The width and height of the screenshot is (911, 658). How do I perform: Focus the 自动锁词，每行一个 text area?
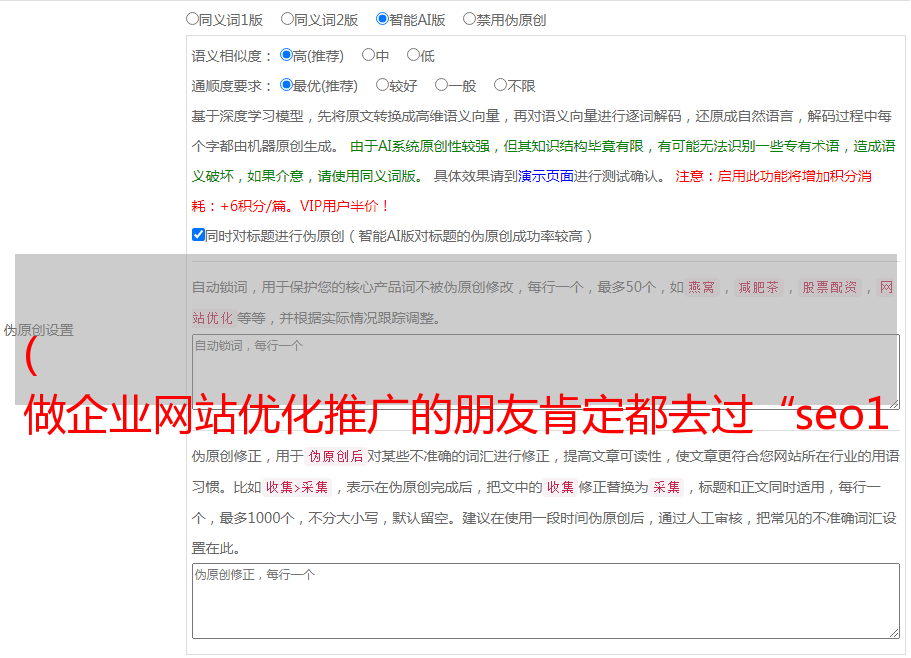(546, 372)
